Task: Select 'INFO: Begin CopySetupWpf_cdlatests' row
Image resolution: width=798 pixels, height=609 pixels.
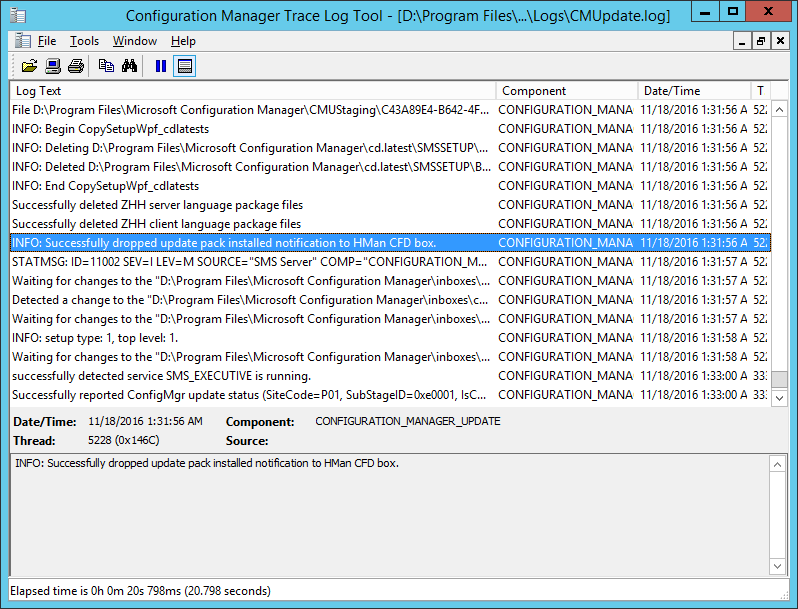Action: [x=390, y=129]
